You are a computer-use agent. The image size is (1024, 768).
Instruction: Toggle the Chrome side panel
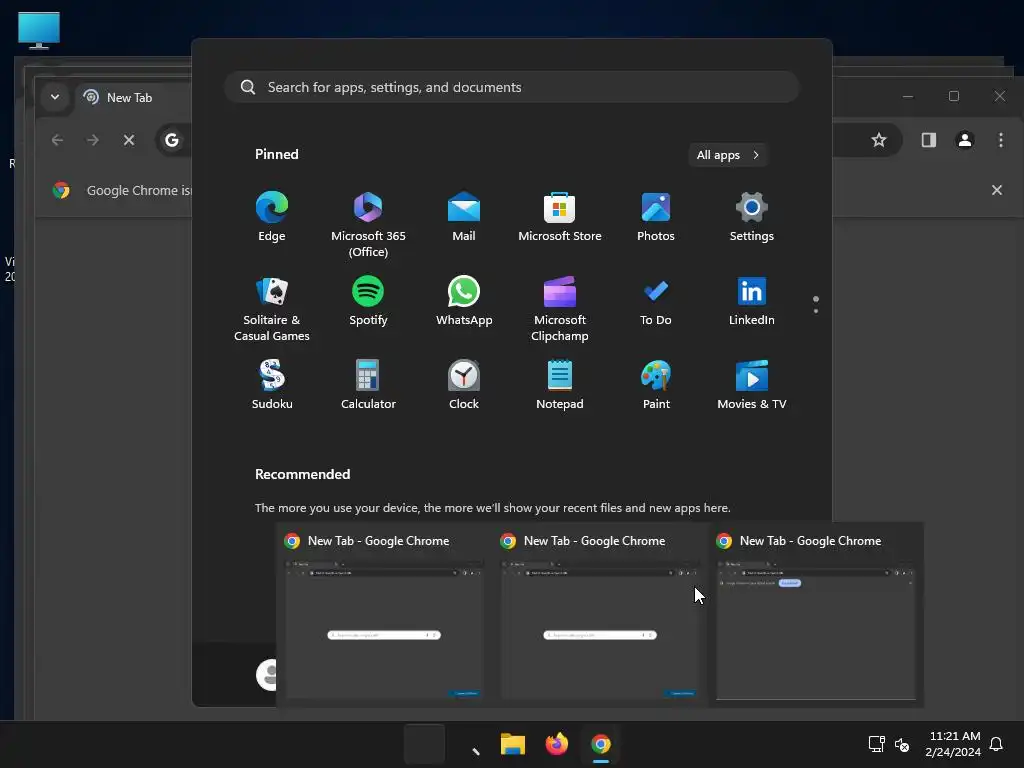point(929,140)
